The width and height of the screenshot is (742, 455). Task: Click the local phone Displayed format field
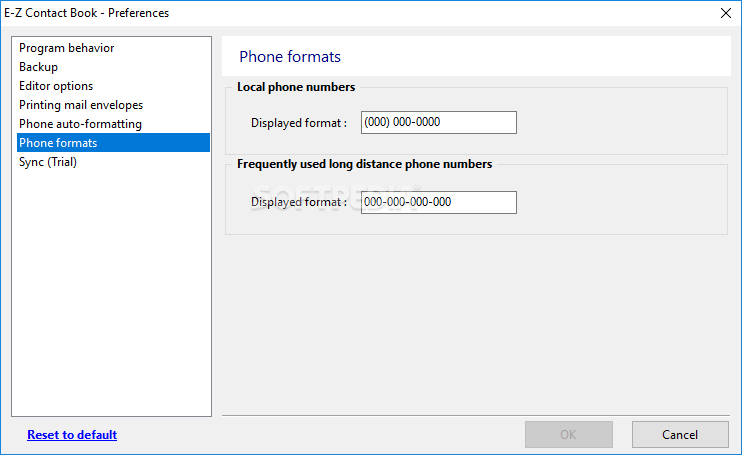tap(439, 122)
